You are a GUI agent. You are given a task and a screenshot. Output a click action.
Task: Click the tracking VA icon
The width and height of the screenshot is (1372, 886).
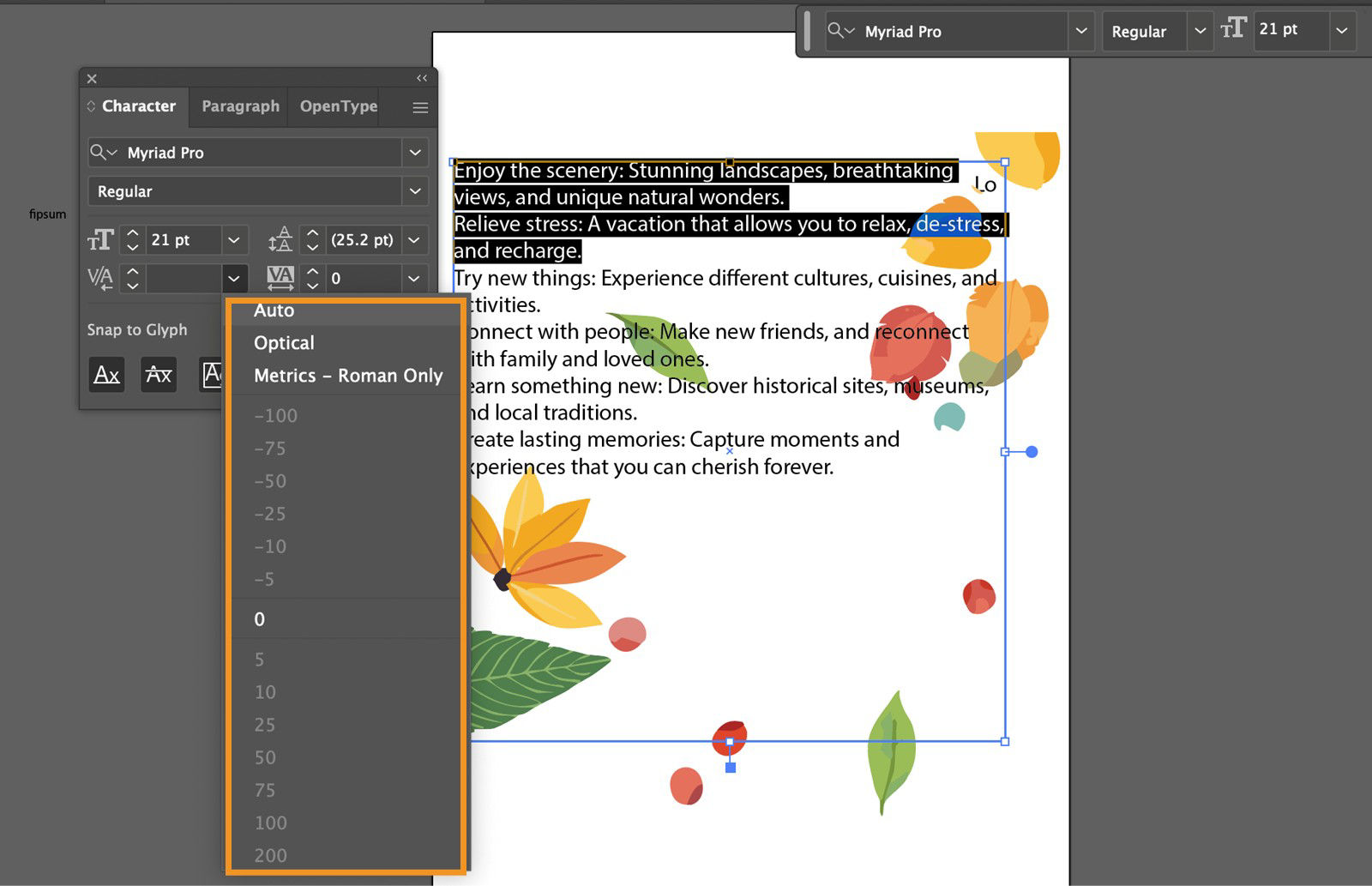(x=279, y=278)
